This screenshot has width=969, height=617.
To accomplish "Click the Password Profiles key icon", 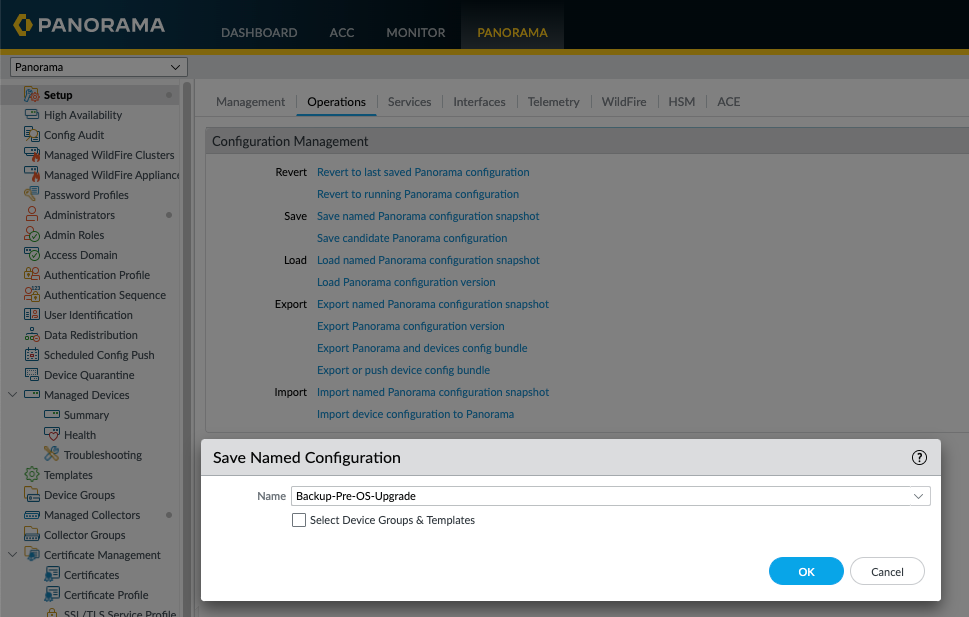I will [x=32, y=194].
